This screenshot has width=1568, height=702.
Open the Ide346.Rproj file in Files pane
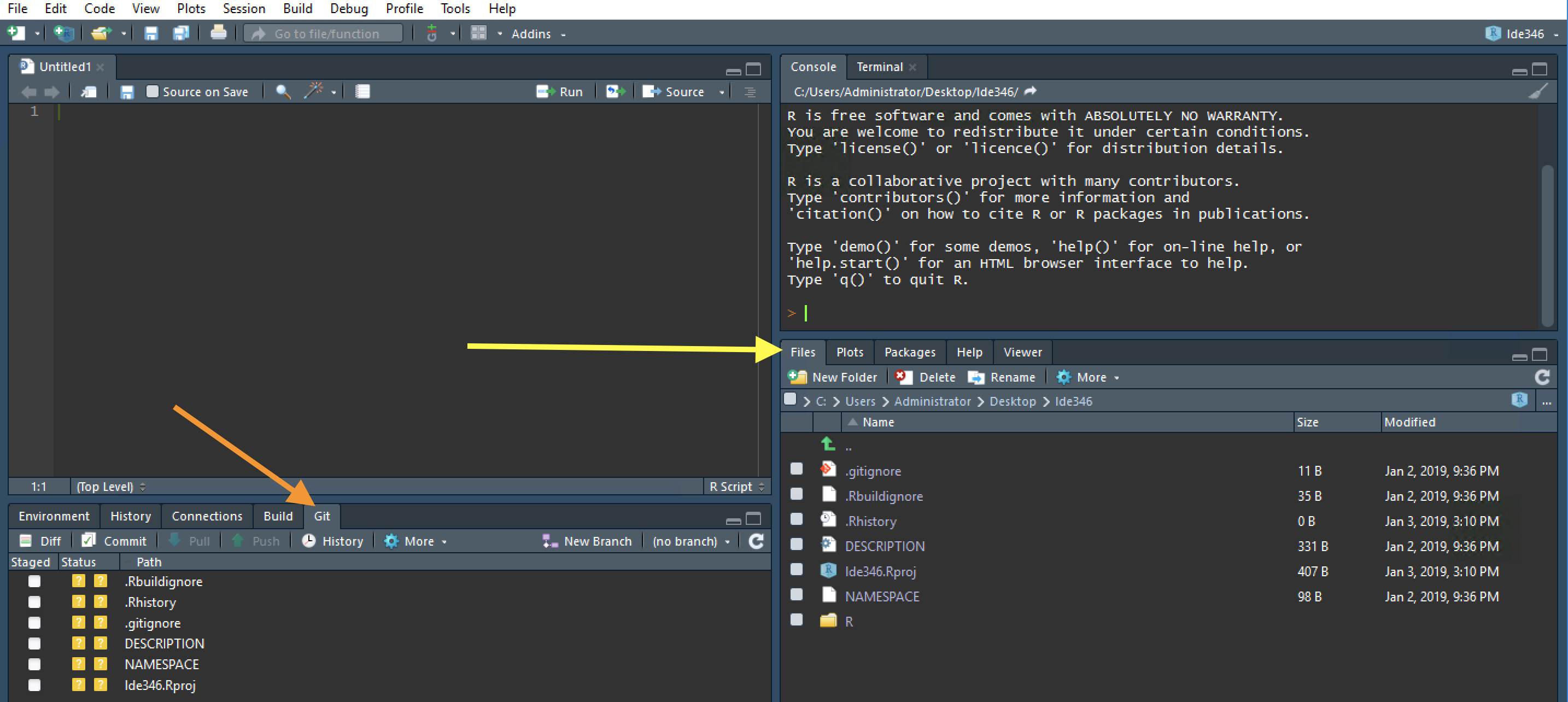(x=880, y=571)
